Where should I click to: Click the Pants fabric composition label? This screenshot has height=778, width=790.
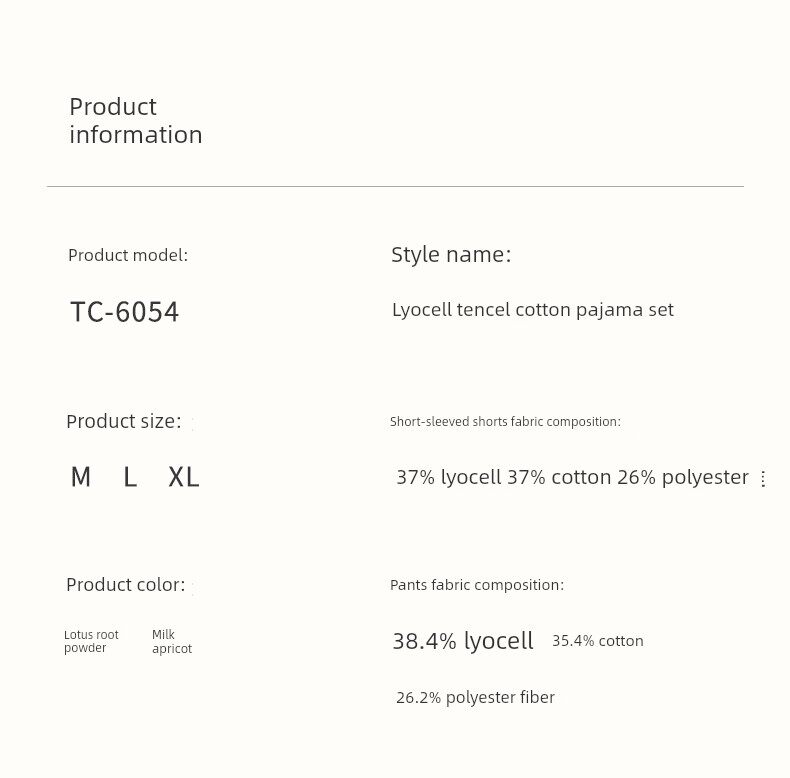[x=477, y=585]
